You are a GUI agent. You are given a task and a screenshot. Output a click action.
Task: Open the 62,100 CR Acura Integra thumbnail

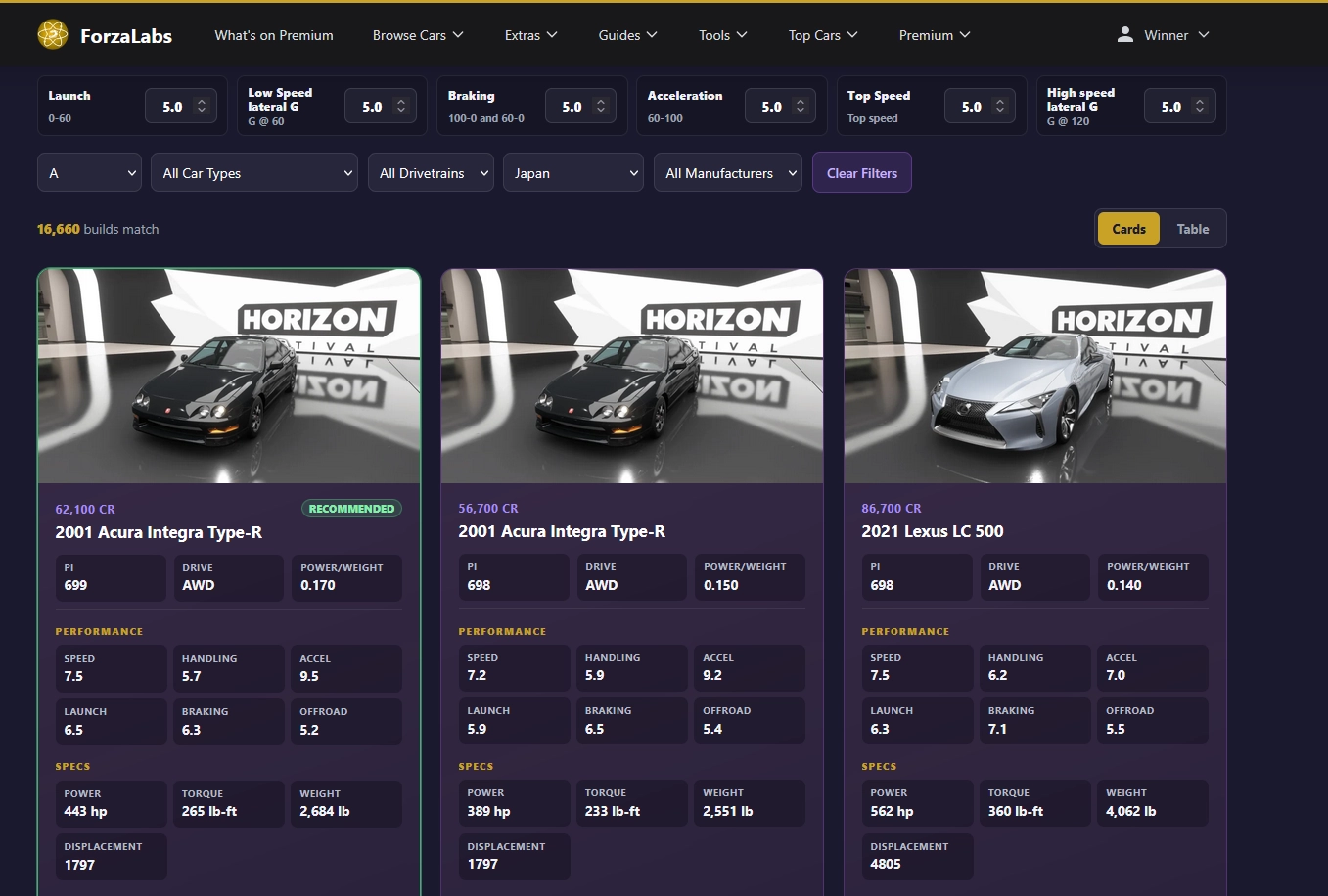click(229, 376)
